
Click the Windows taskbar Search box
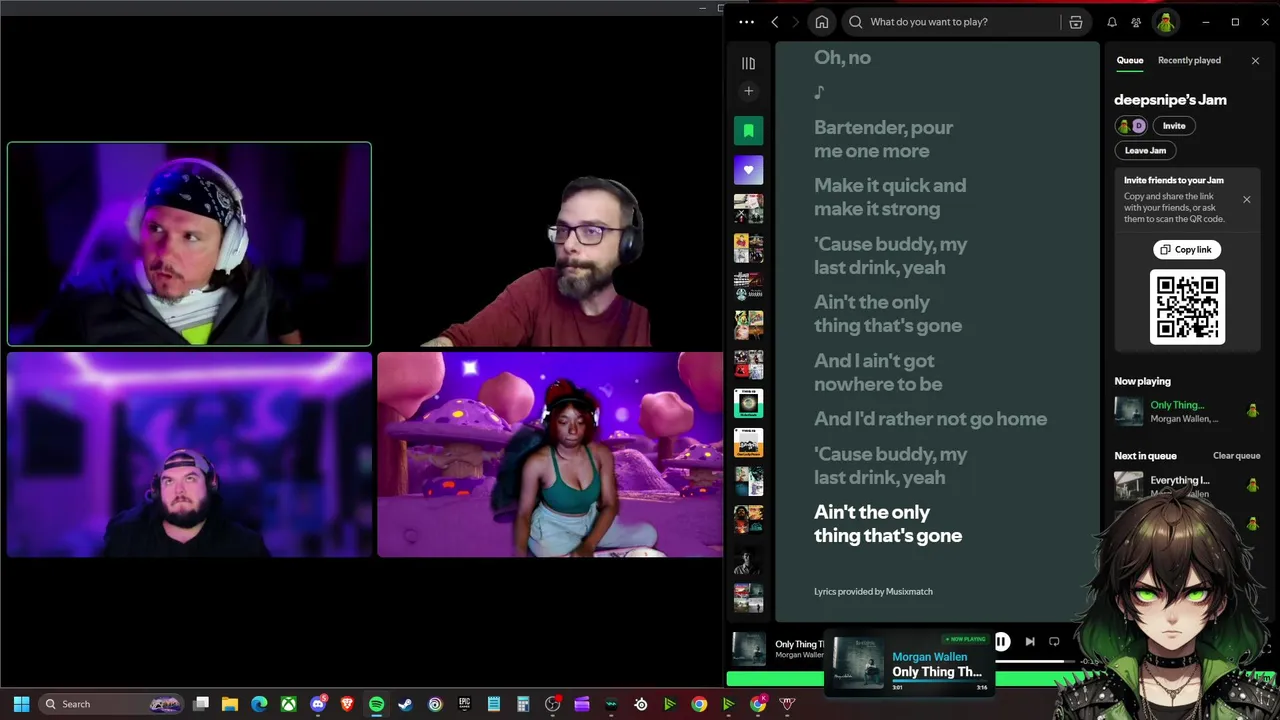[x=112, y=704]
